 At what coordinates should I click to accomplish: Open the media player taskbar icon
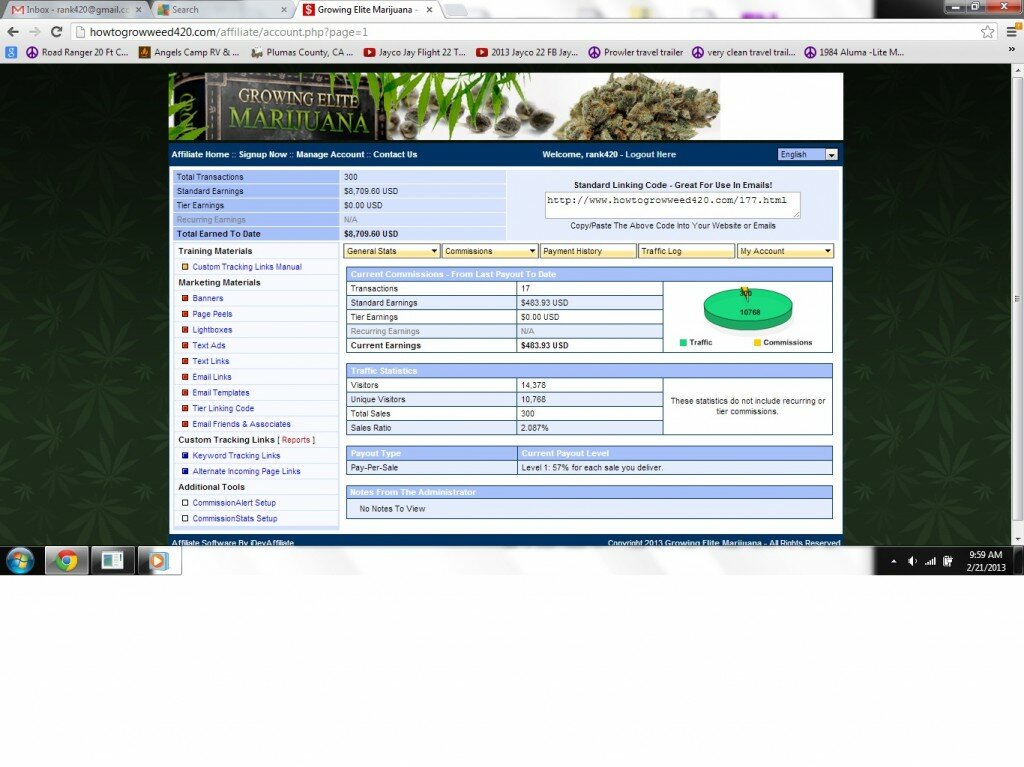[159, 561]
